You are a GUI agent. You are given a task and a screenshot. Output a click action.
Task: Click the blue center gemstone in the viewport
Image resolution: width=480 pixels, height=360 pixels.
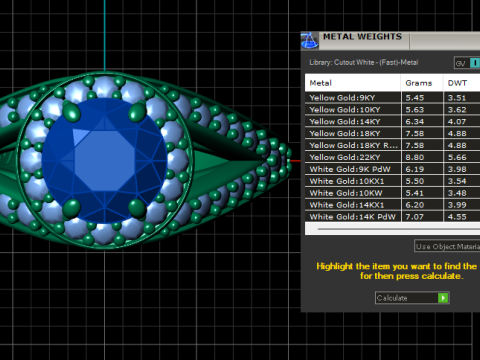point(104,161)
